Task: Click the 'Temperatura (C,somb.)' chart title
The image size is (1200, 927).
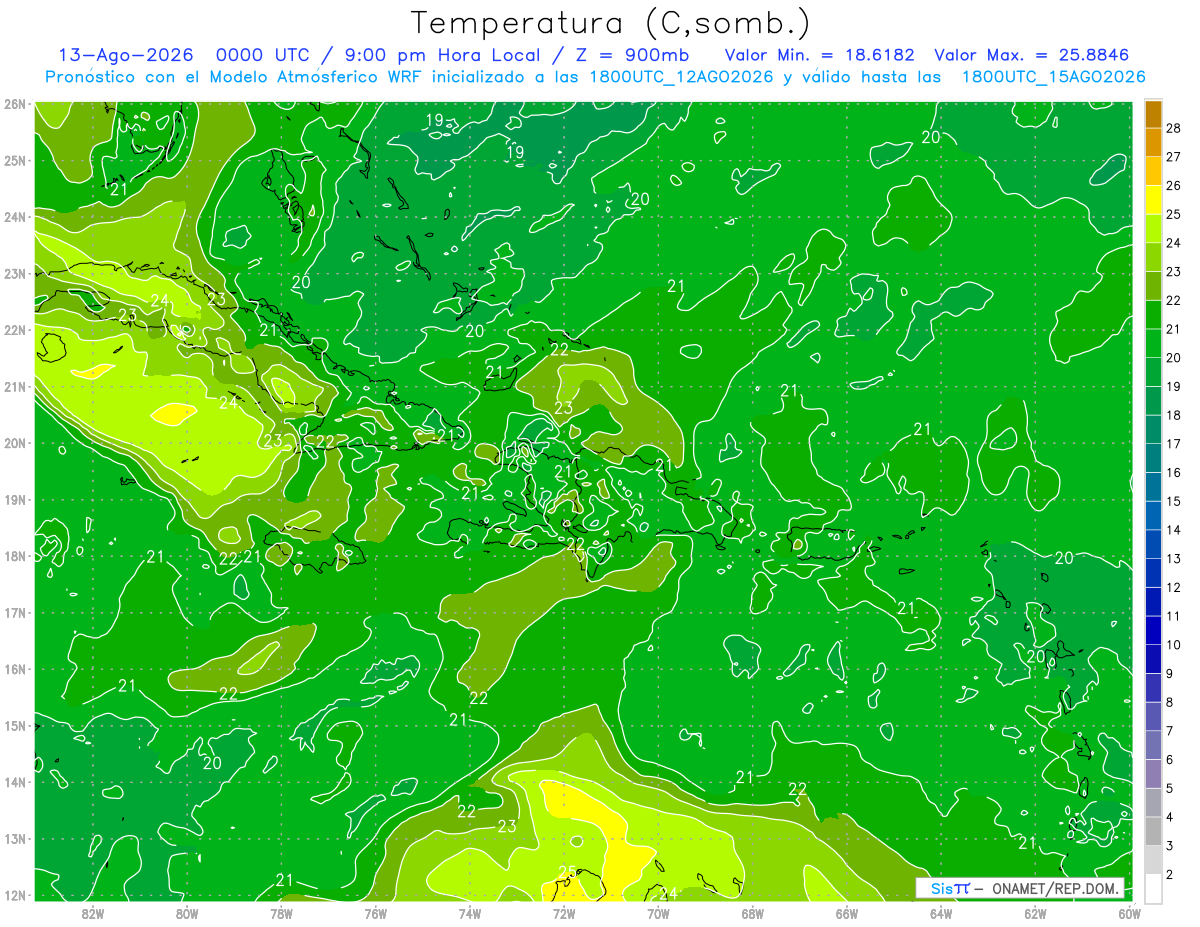Action: [611, 23]
